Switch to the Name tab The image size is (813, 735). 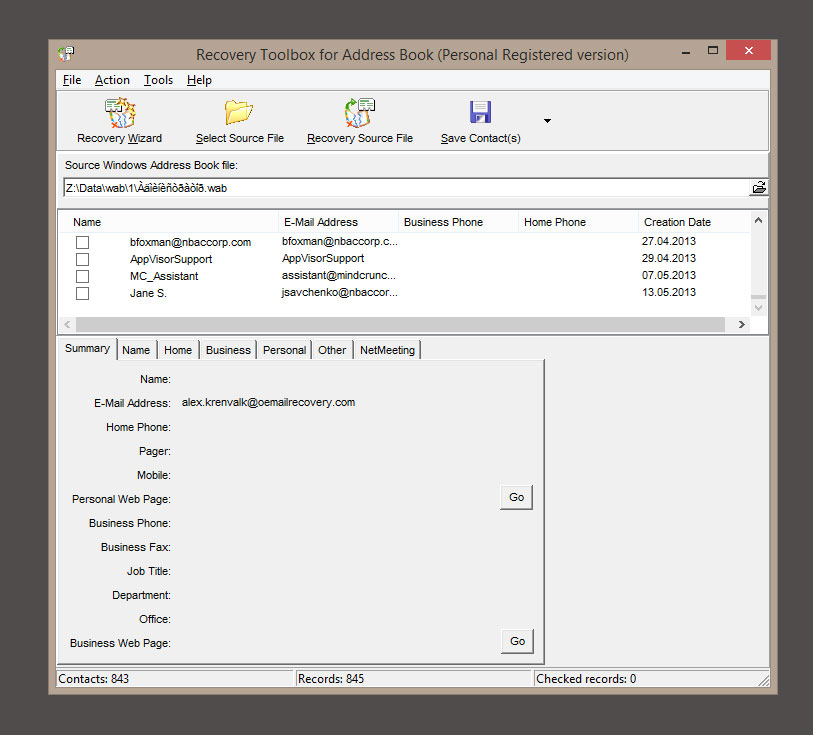[136, 350]
